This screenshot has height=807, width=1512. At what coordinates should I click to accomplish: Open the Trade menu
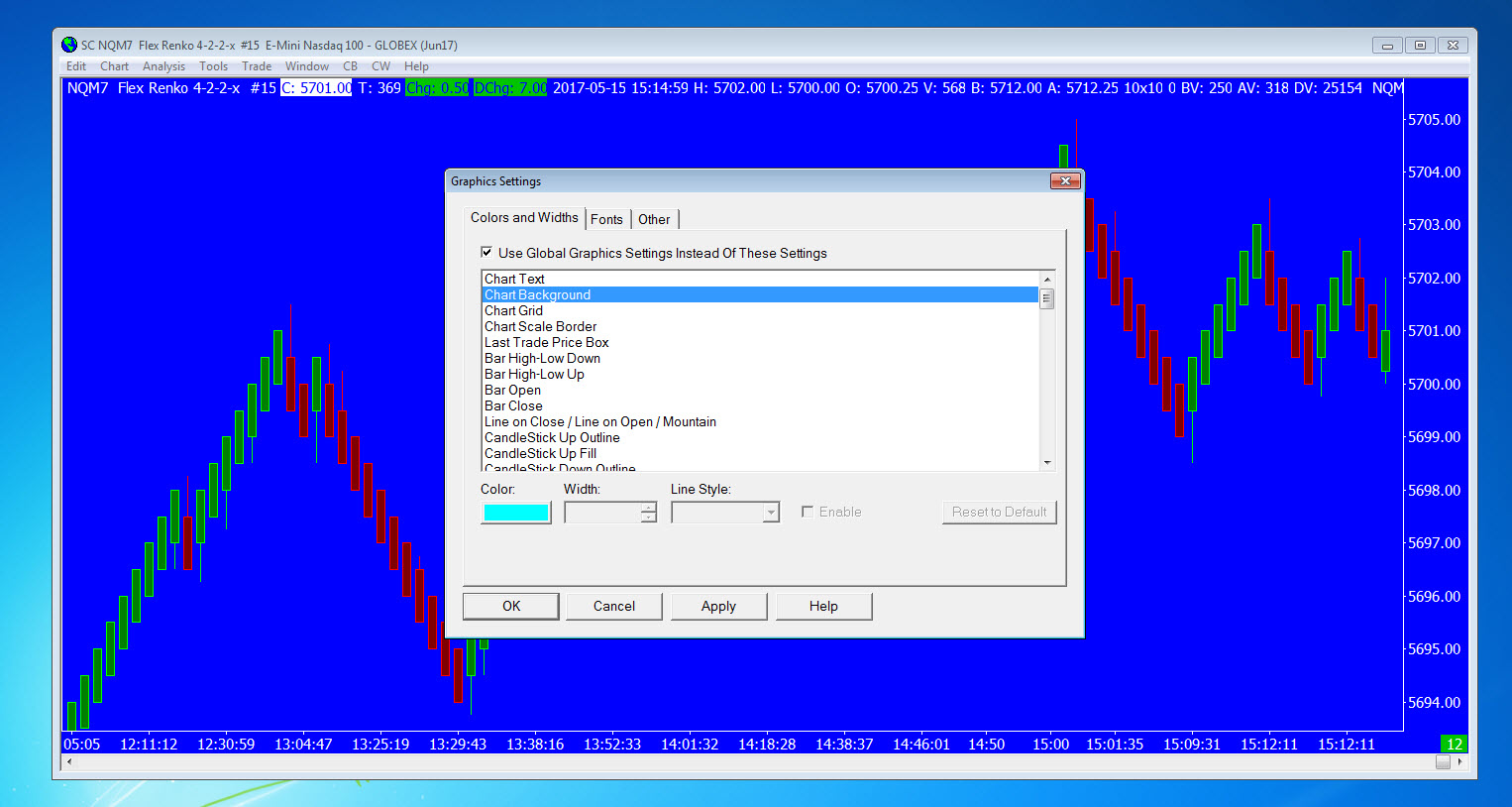[x=257, y=66]
